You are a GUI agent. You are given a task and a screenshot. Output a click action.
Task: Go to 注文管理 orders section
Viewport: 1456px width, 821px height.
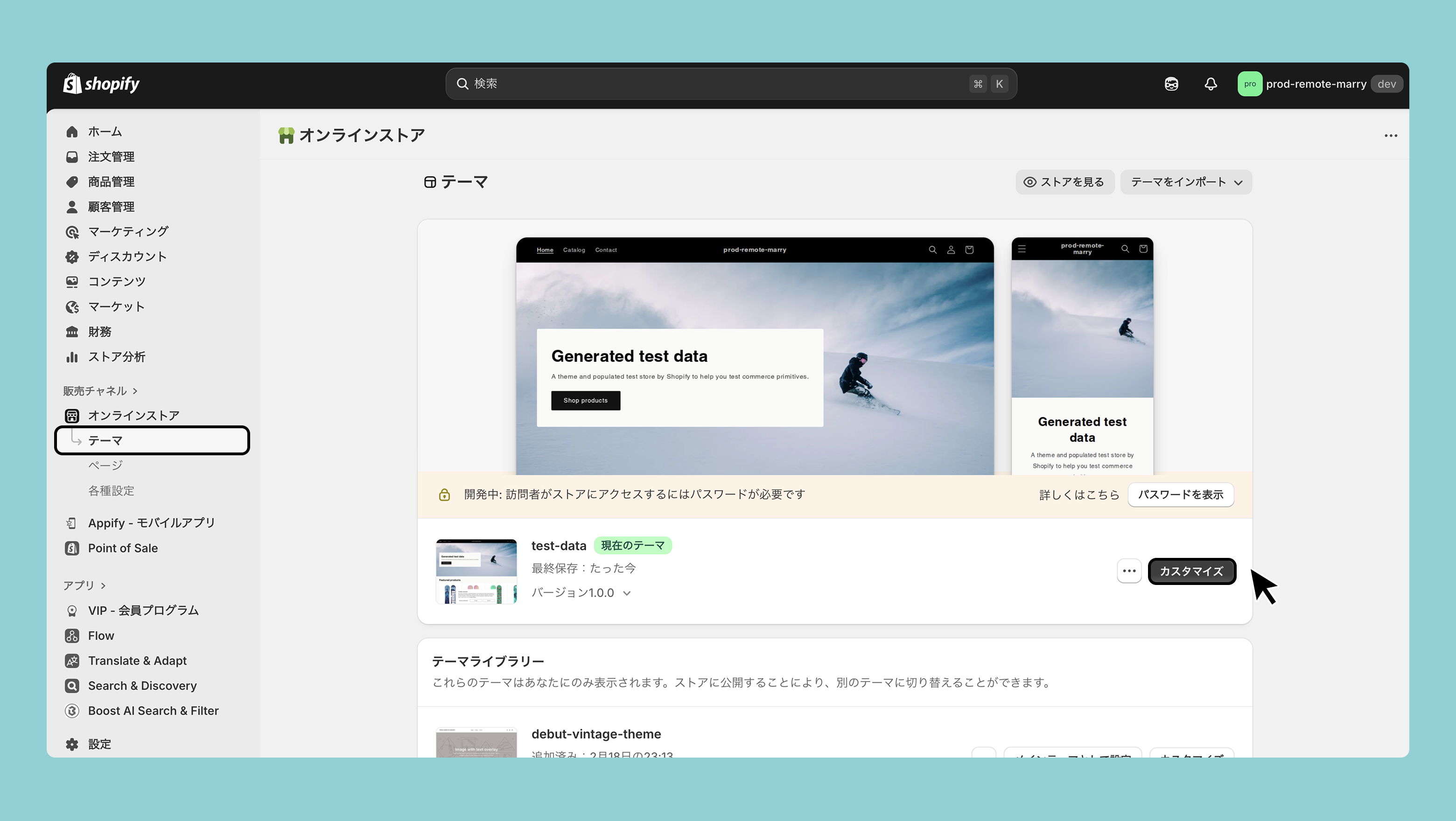(111, 157)
